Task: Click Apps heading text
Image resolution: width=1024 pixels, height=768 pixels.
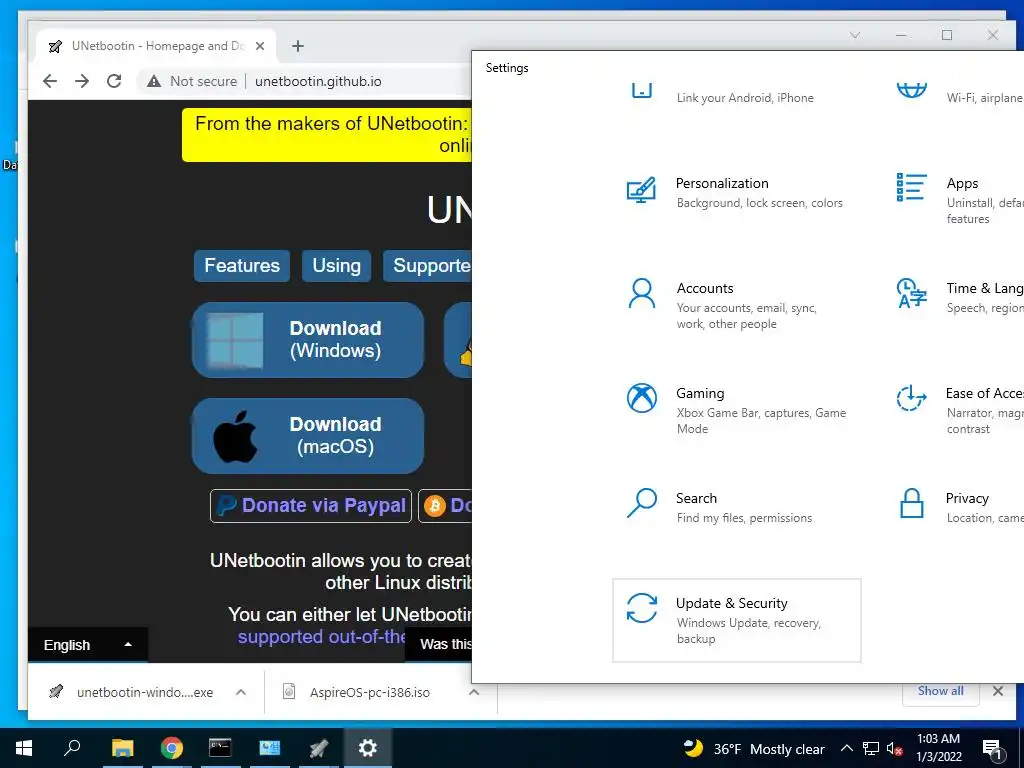Action: (963, 184)
